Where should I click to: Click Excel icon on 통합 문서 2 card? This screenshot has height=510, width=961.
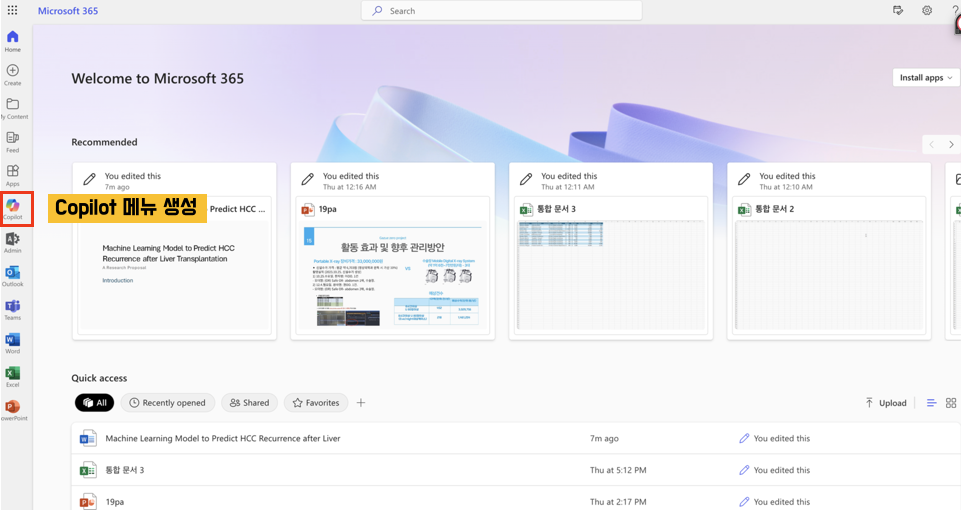744,210
